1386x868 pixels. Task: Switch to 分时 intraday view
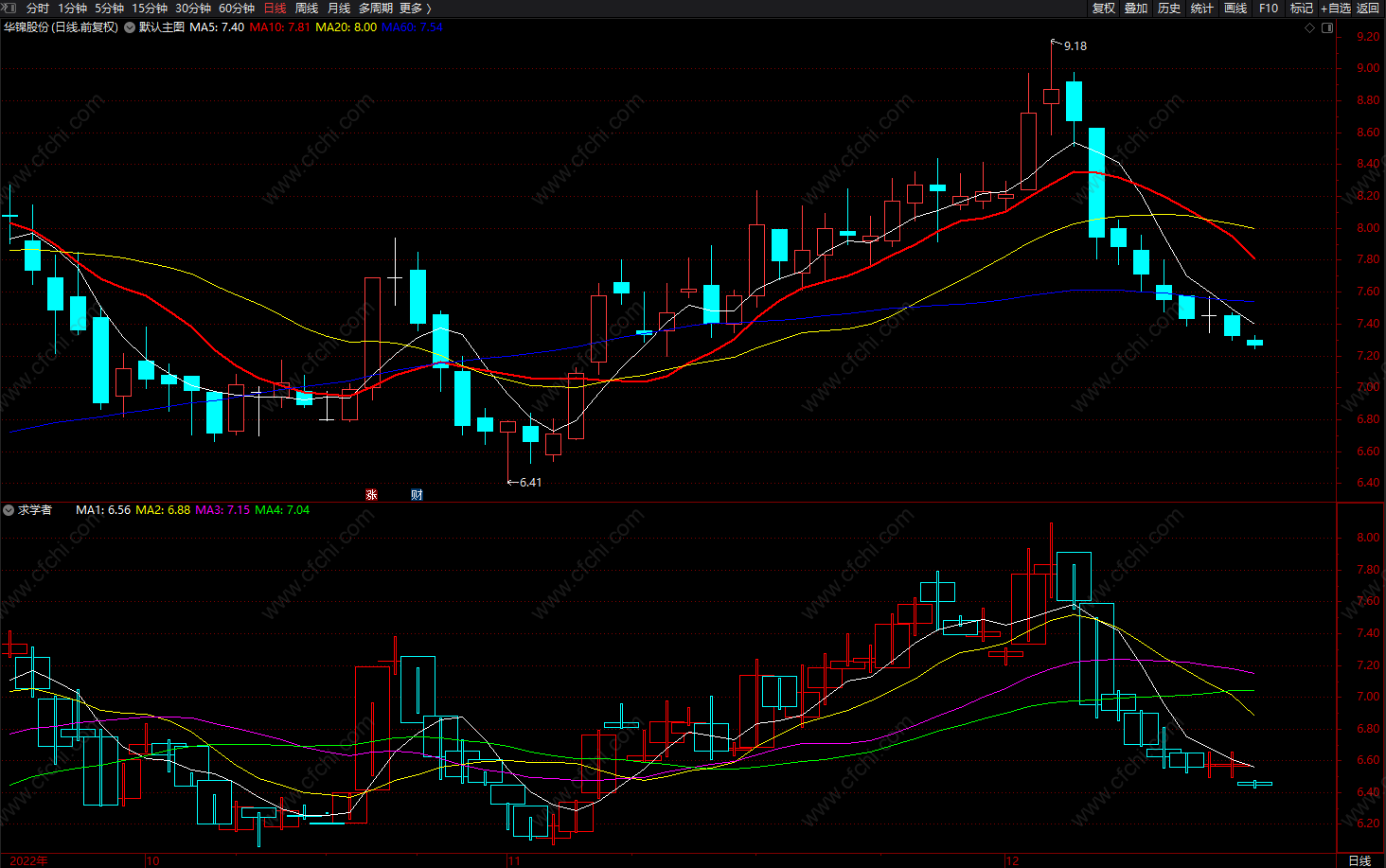[38, 9]
